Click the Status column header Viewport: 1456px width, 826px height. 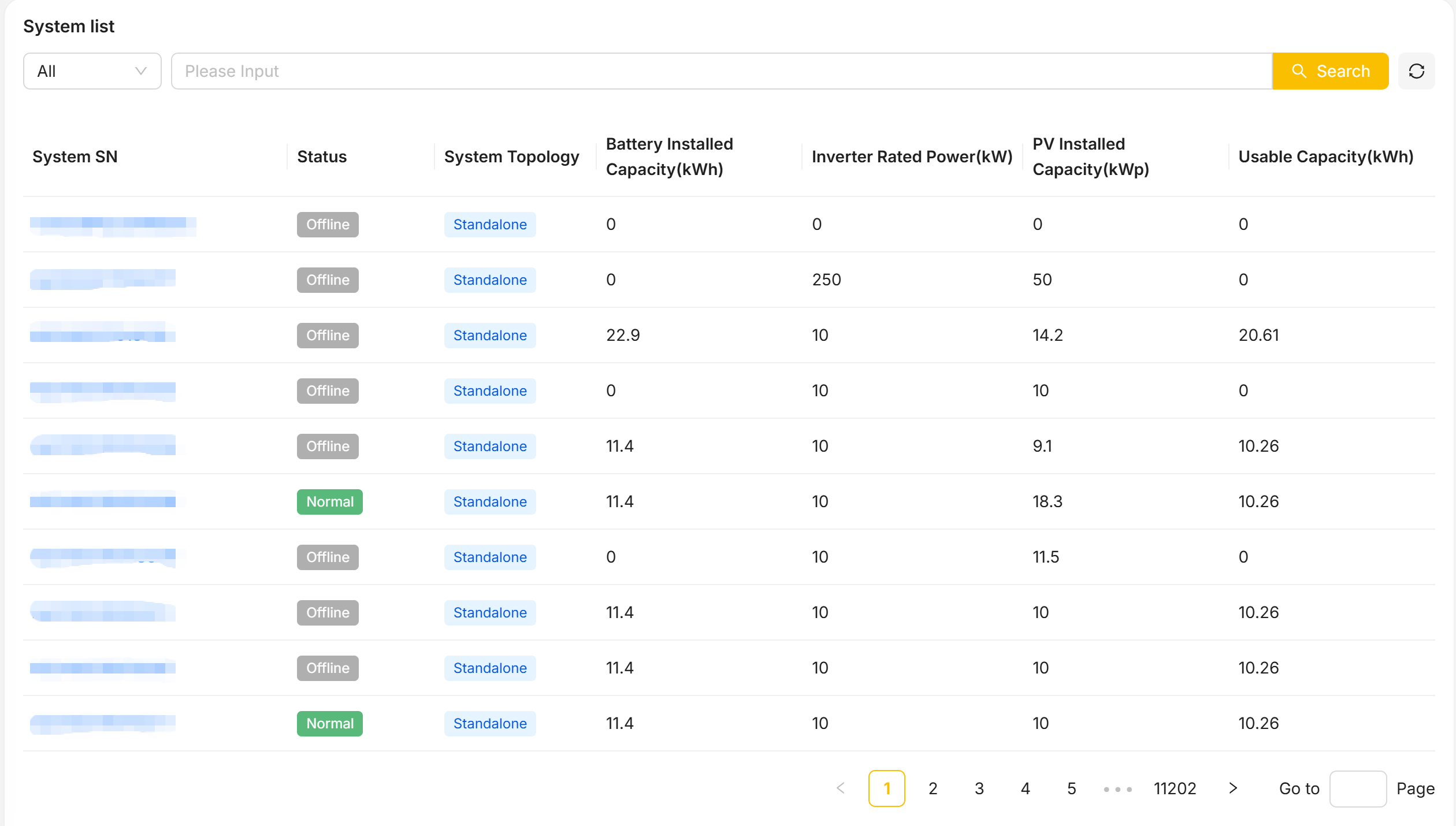(x=322, y=157)
